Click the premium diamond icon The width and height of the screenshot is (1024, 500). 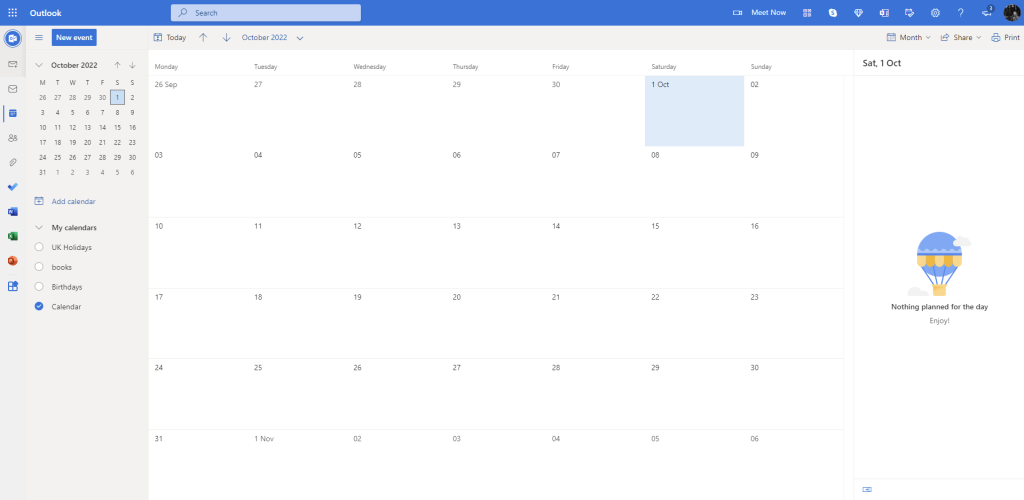coord(858,12)
